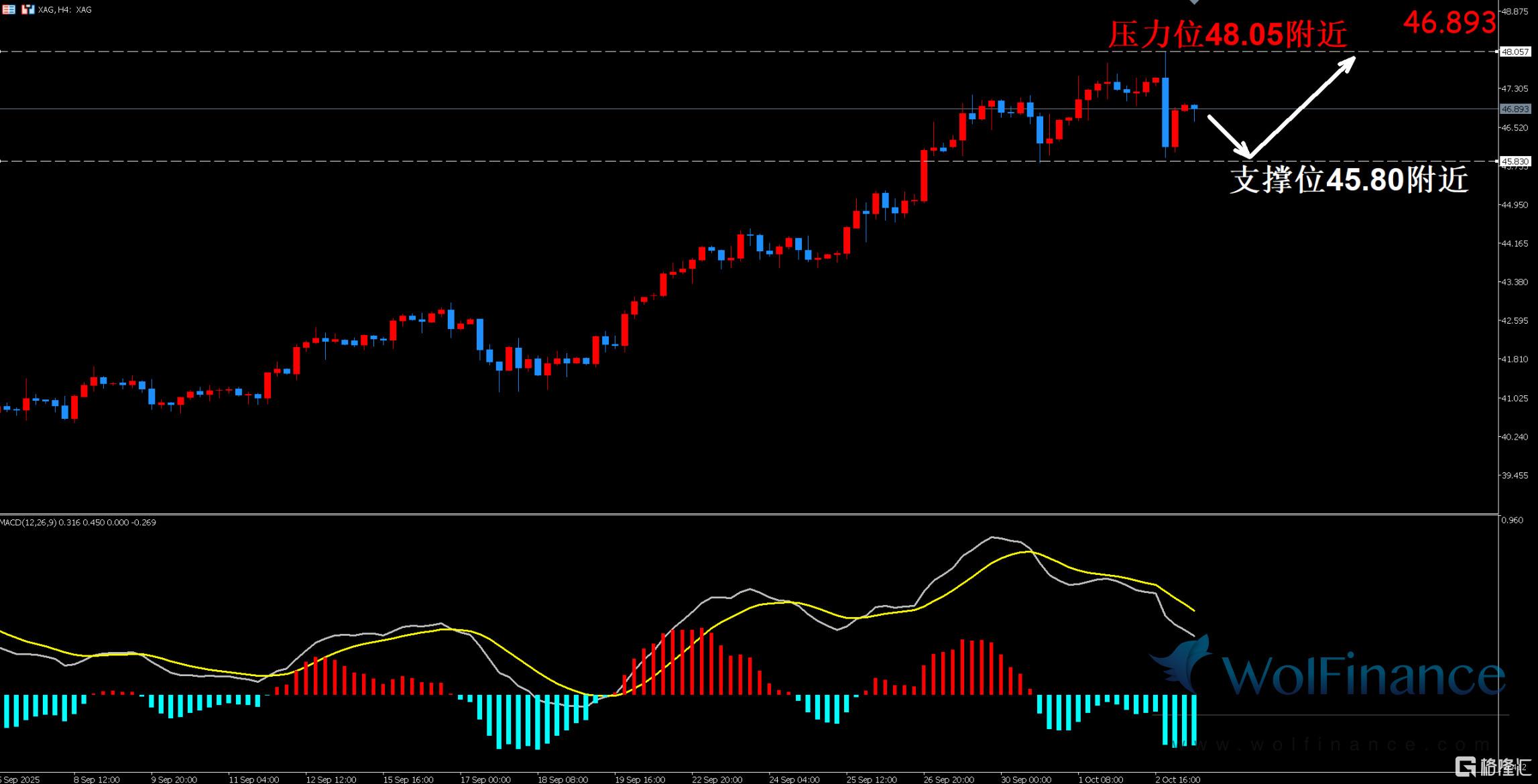Viewport: 1538px width, 784px height.
Task: Click the 45.830 support price tag
Action: (1515, 161)
